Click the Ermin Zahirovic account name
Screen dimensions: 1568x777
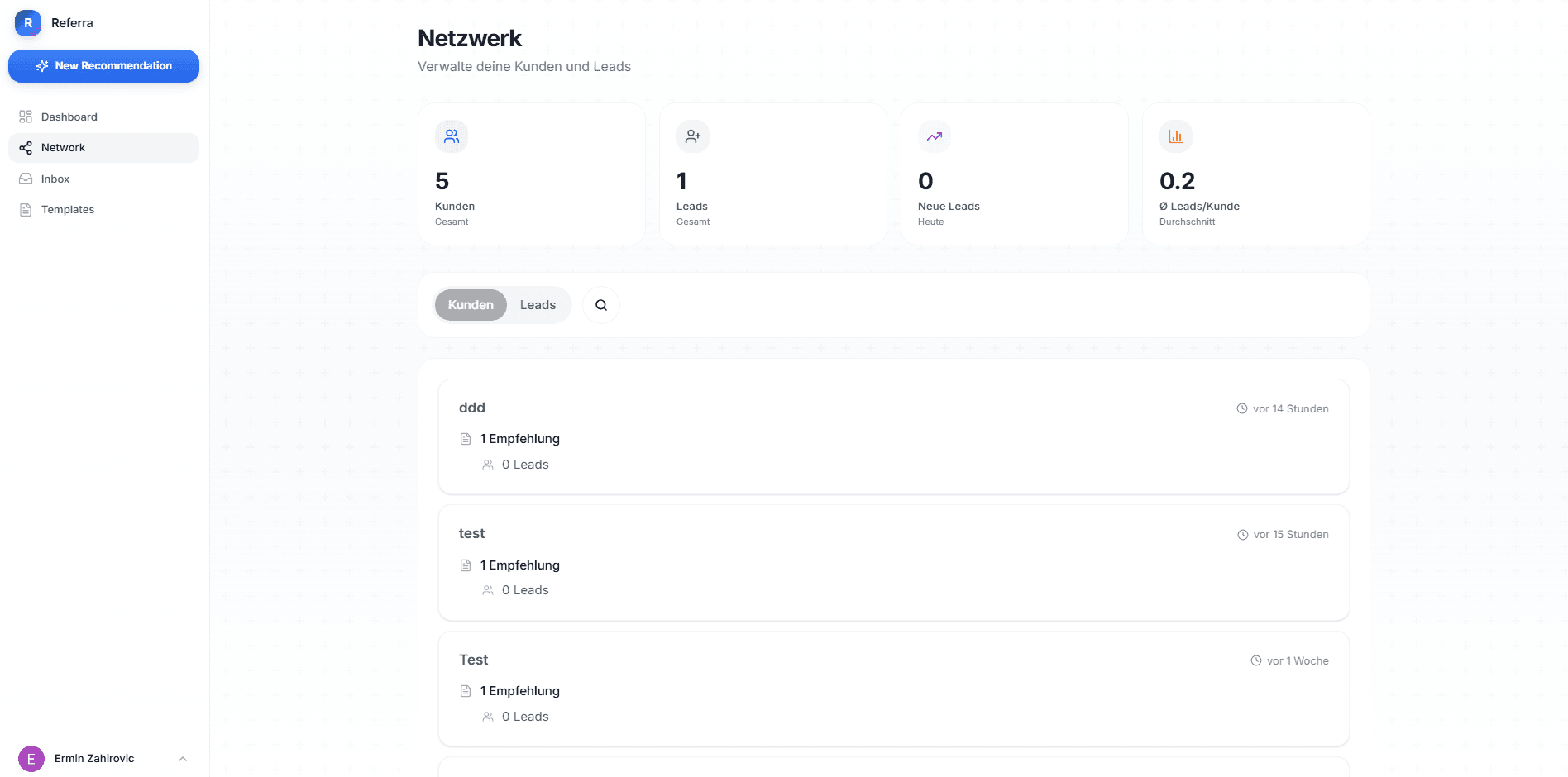pyautogui.click(x=94, y=759)
